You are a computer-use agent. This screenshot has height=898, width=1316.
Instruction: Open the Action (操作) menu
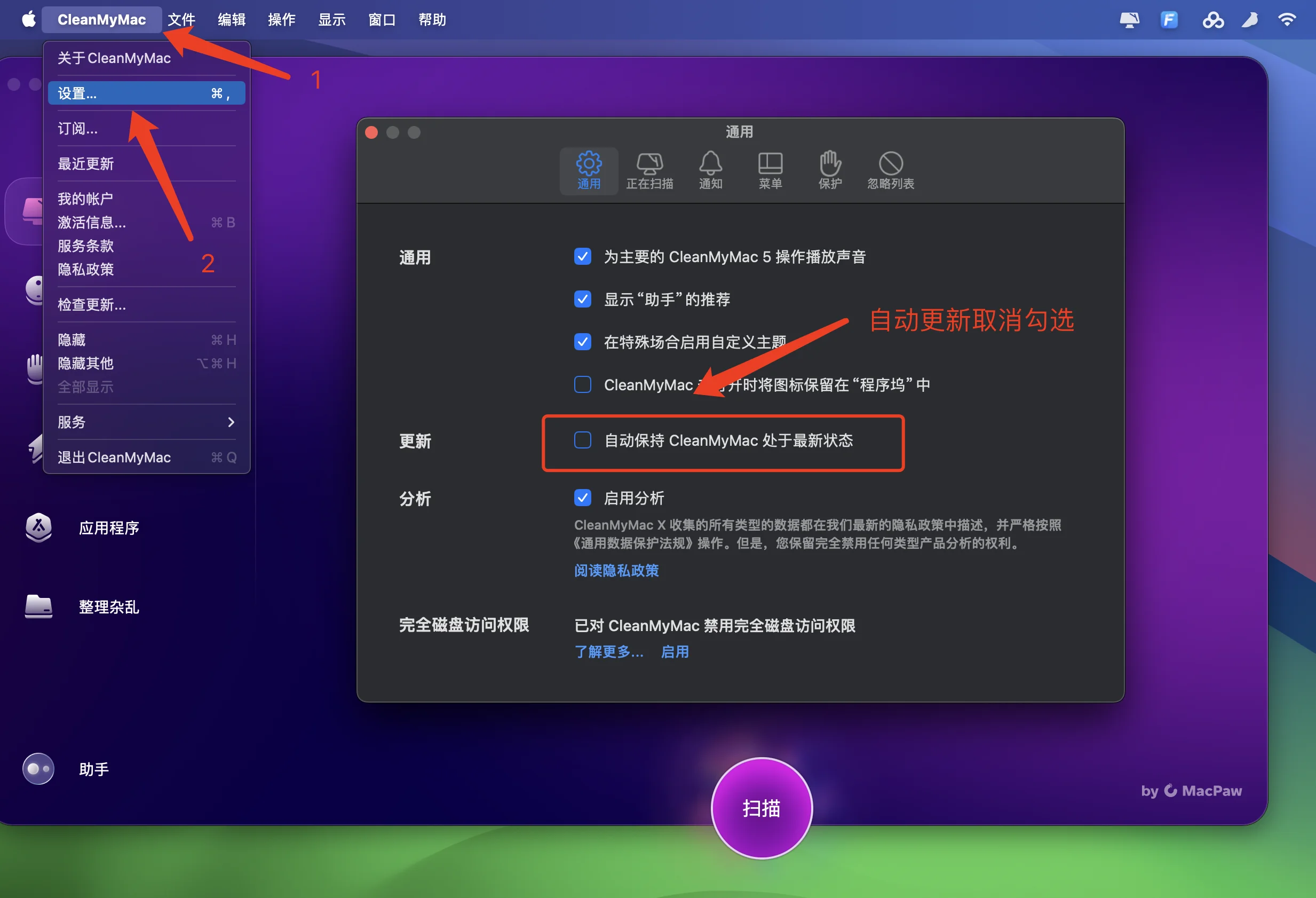(282, 20)
